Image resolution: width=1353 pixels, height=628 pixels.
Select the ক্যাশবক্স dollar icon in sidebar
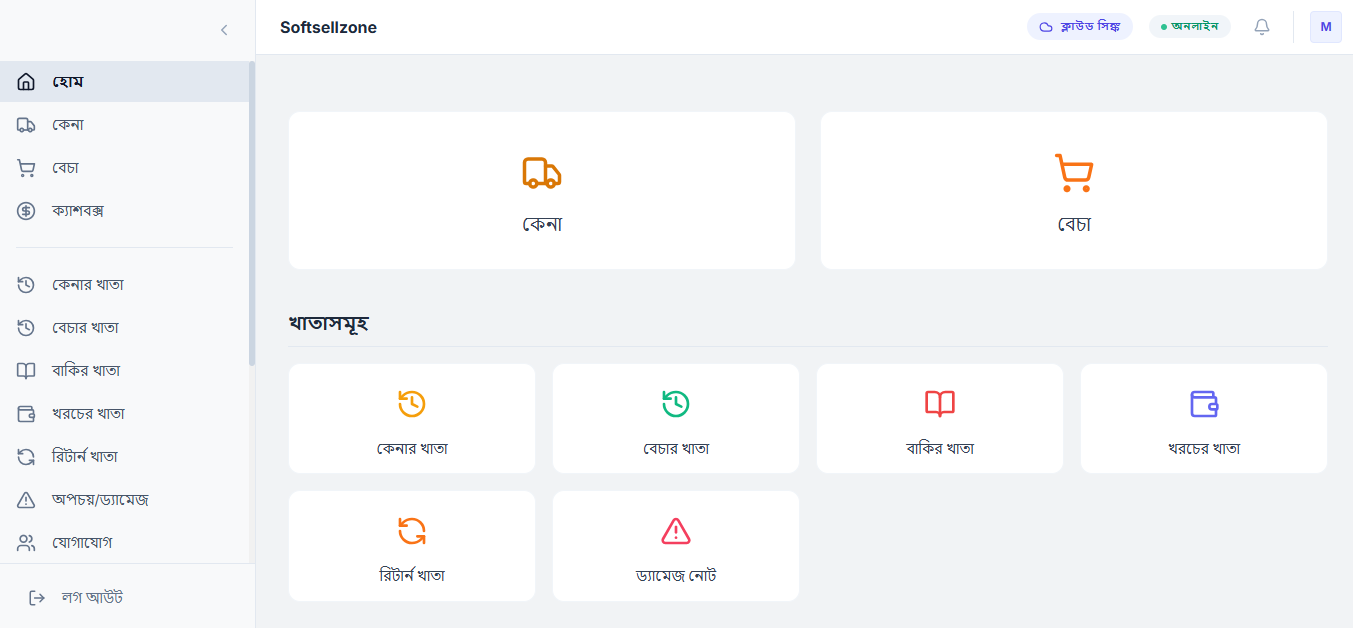26,211
